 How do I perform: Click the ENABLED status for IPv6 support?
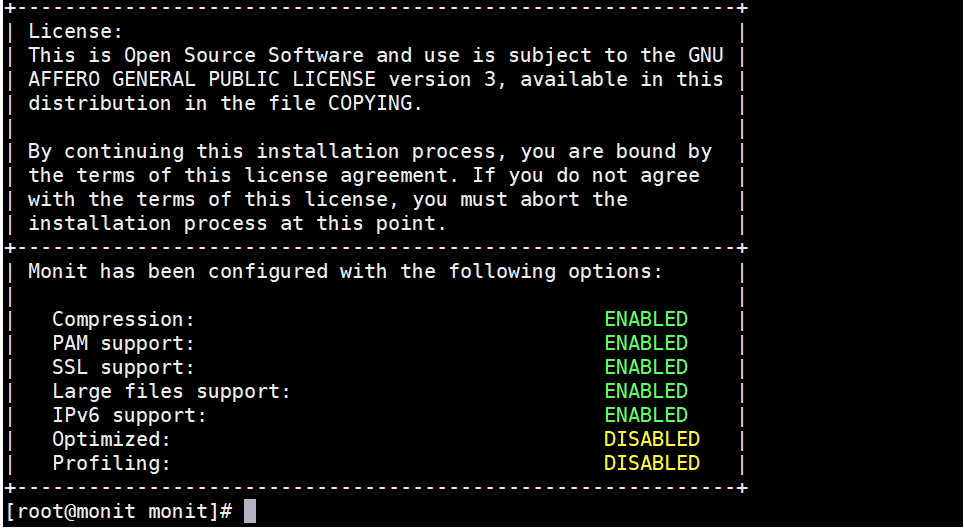click(x=646, y=415)
